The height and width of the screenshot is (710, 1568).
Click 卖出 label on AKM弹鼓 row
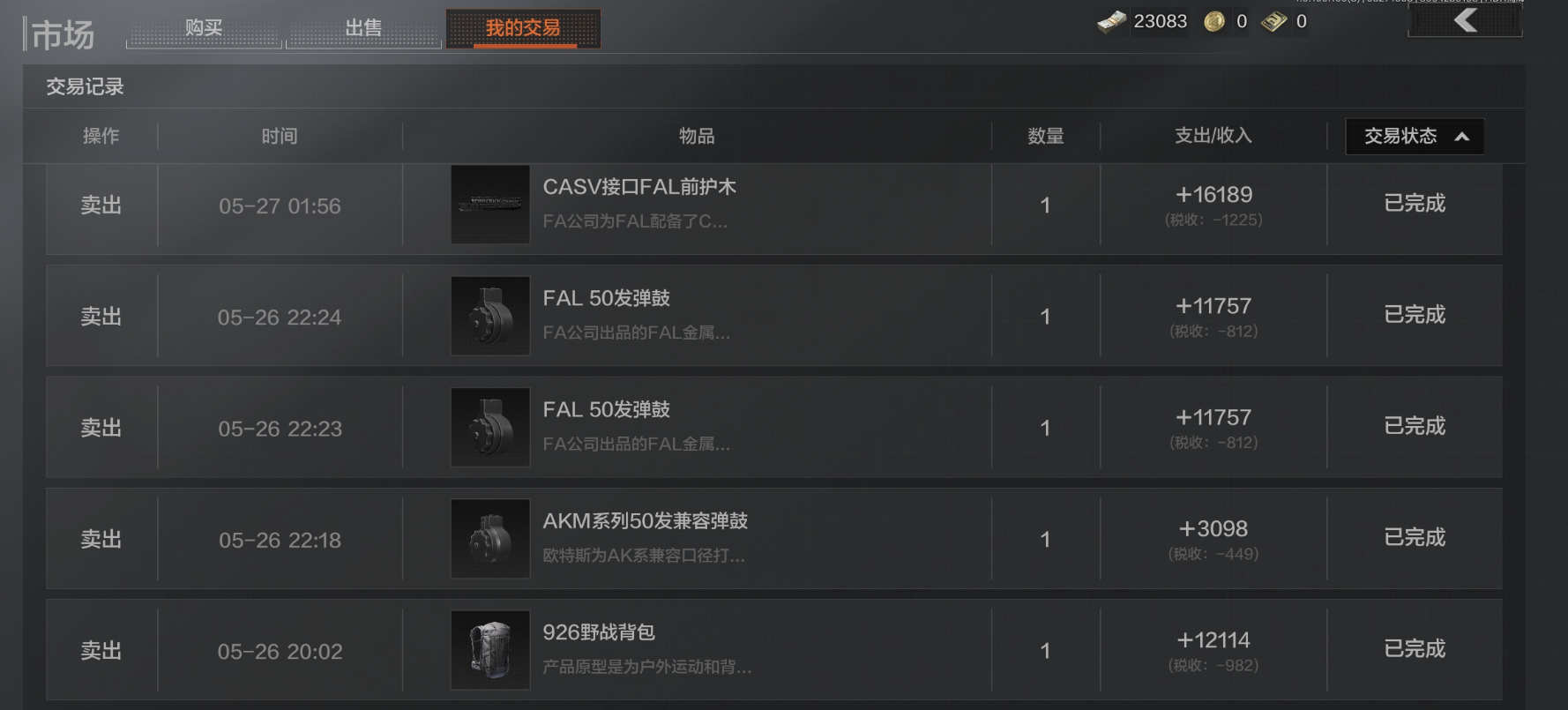point(101,539)
